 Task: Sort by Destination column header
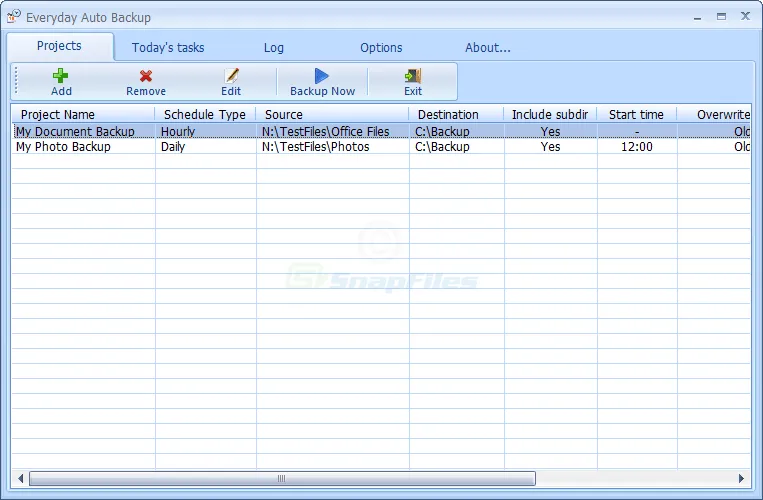coord(456,114)
